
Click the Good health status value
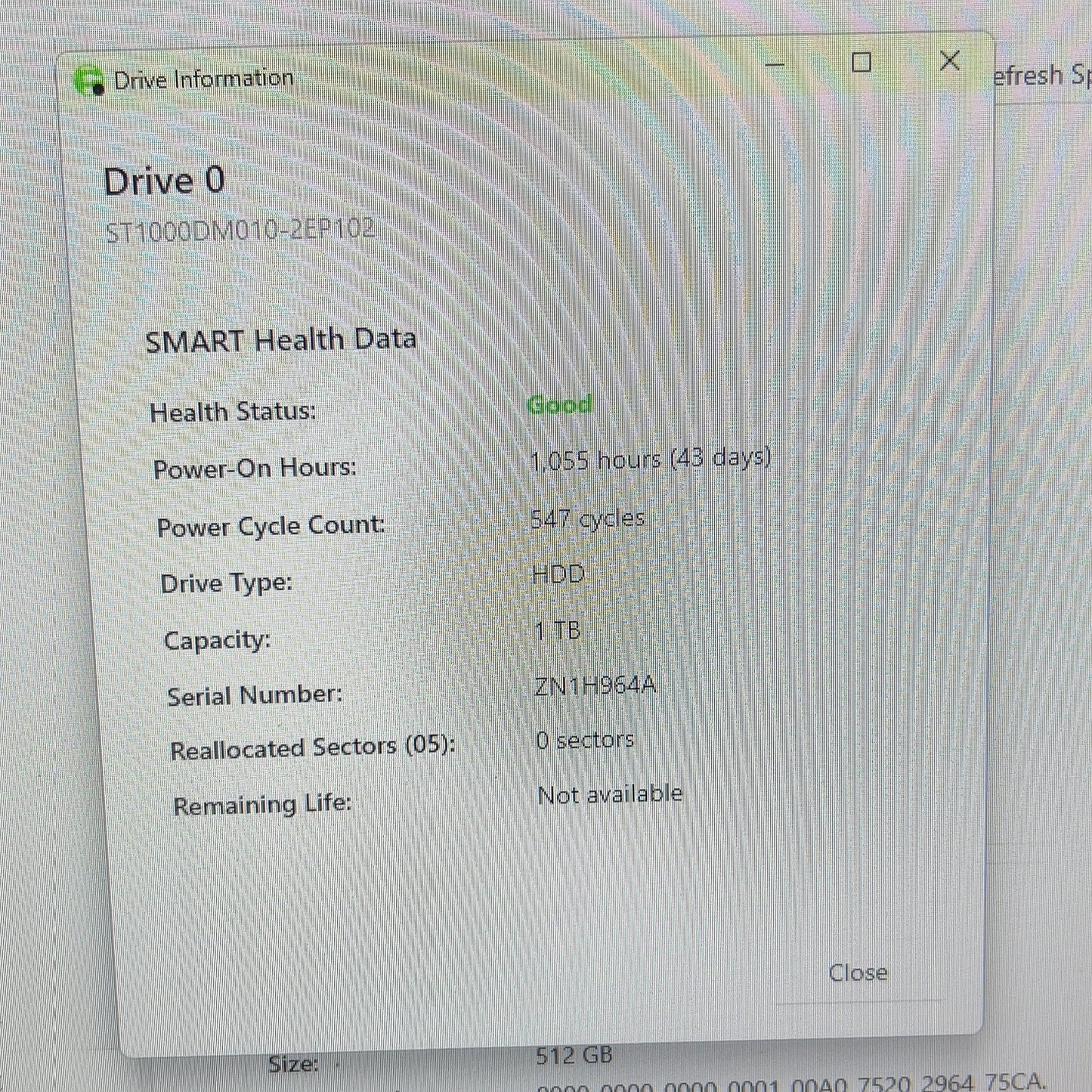[x=560, y=405]
